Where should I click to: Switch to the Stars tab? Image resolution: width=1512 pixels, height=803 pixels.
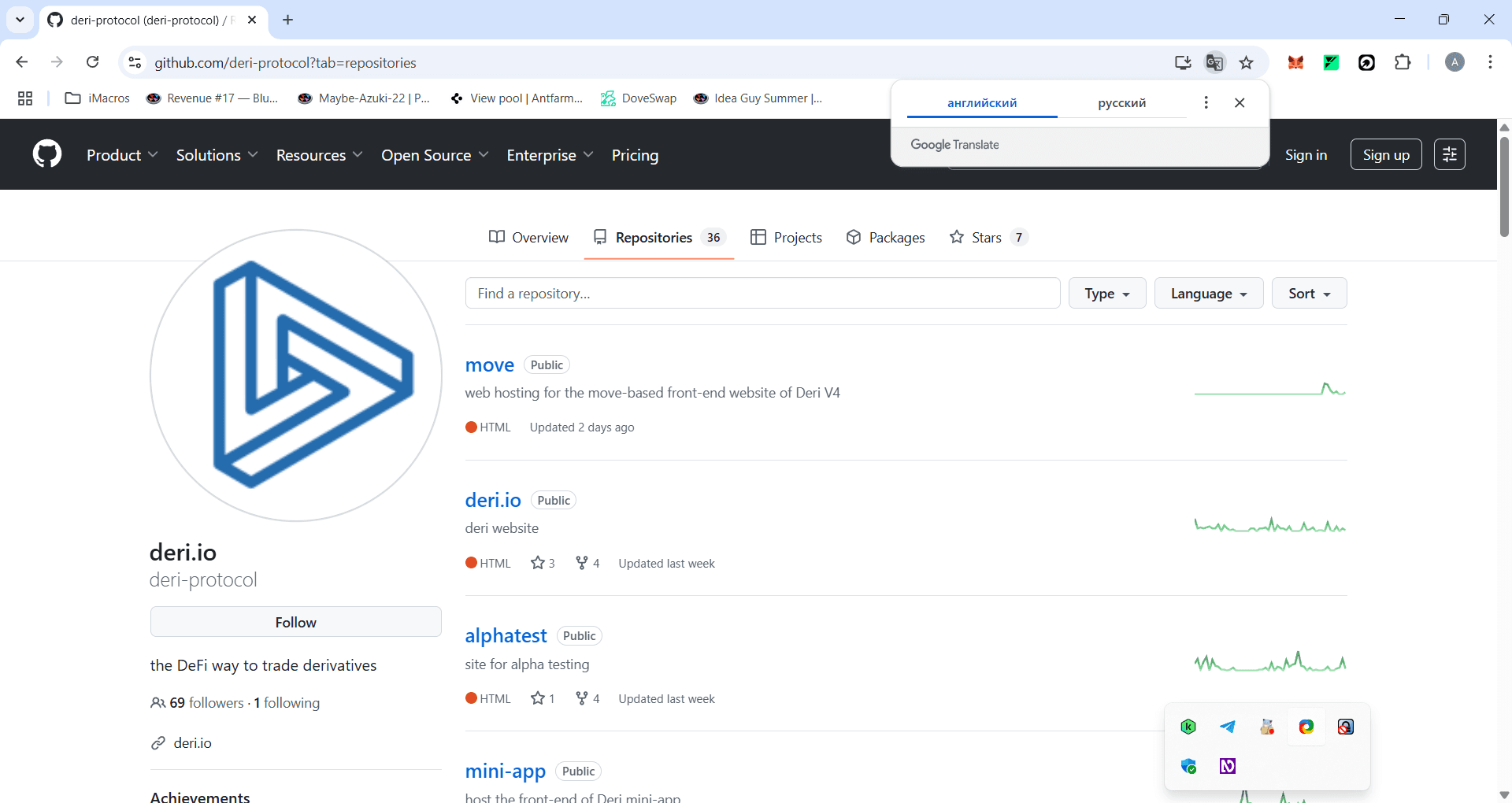[989, 237]
